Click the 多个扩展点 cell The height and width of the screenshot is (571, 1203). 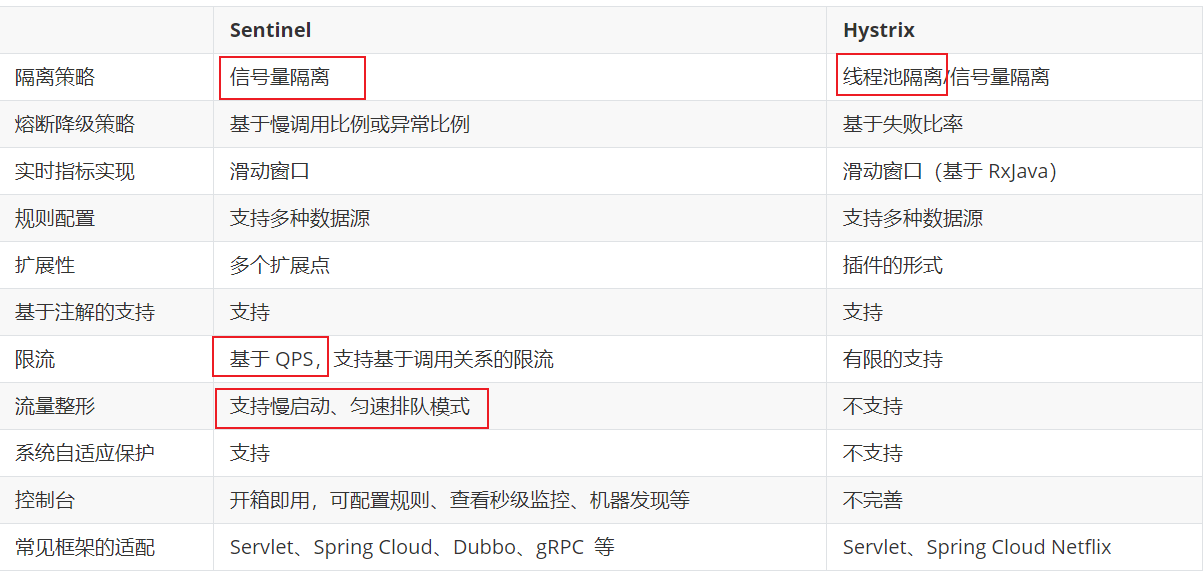tap(280, 265)
